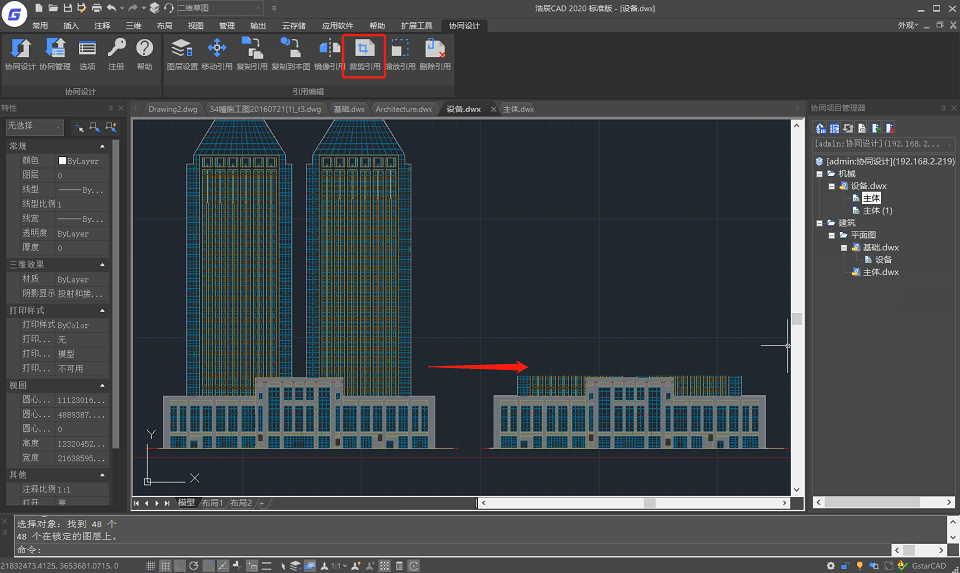Select the 复制引用 copy reference tool
This screenshot has width=960, height=573.
pos(252,54)
